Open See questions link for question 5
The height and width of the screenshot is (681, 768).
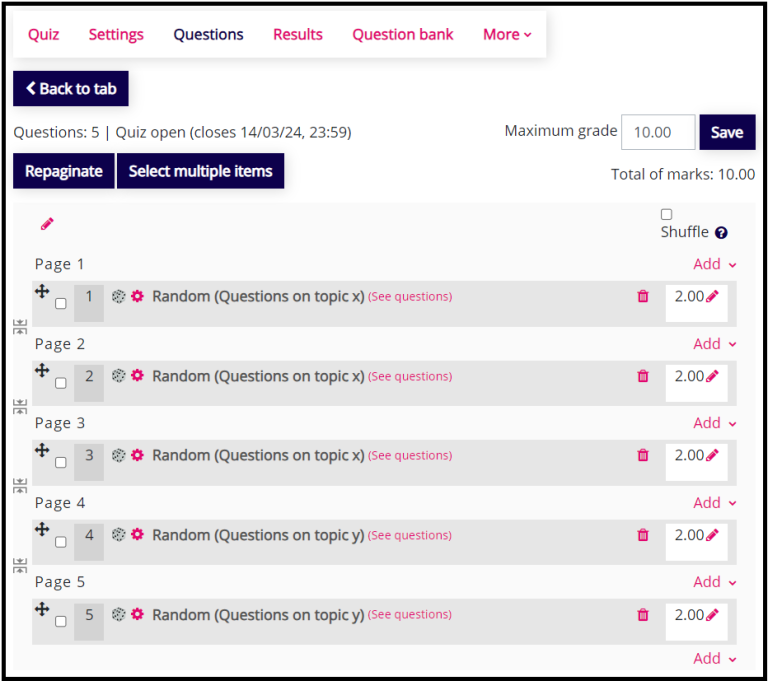pos(410,614)
